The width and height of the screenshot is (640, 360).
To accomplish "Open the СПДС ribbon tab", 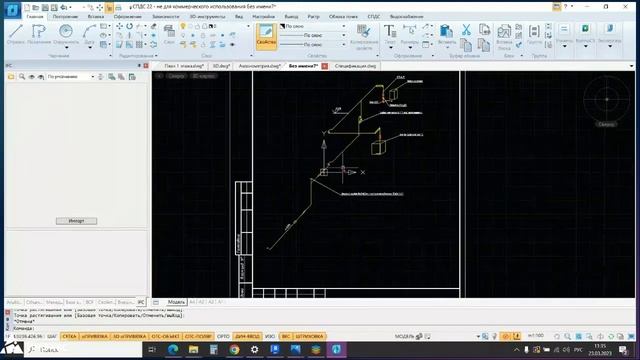I will [373, 17].
